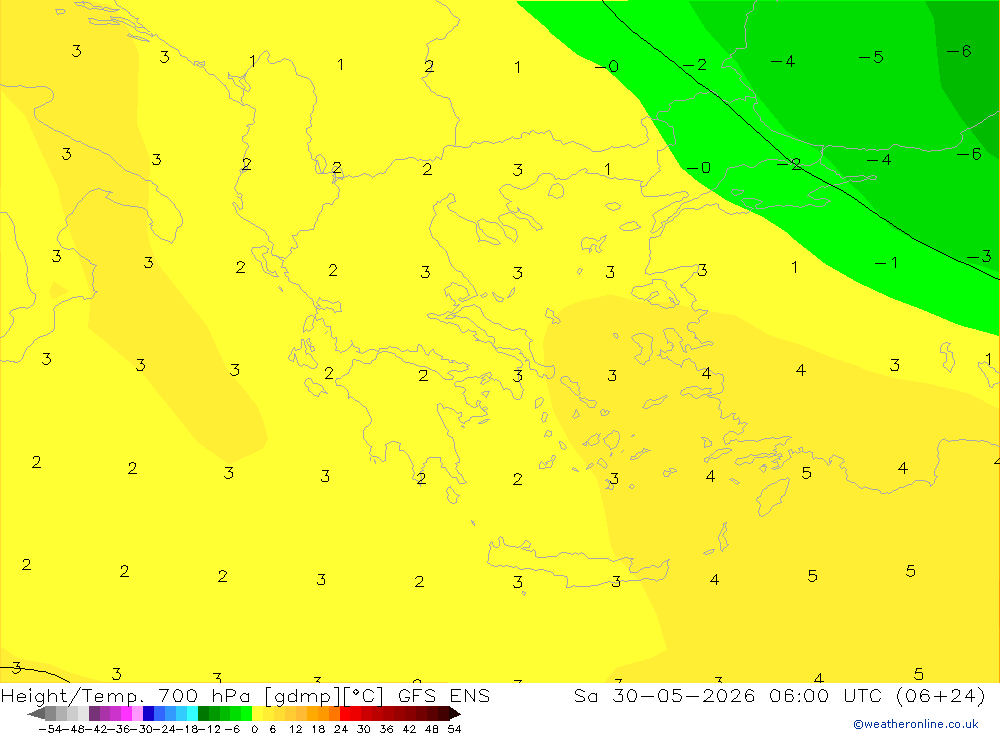
Task: Click the dark blue legend swatch above -30
Action: 148,714
